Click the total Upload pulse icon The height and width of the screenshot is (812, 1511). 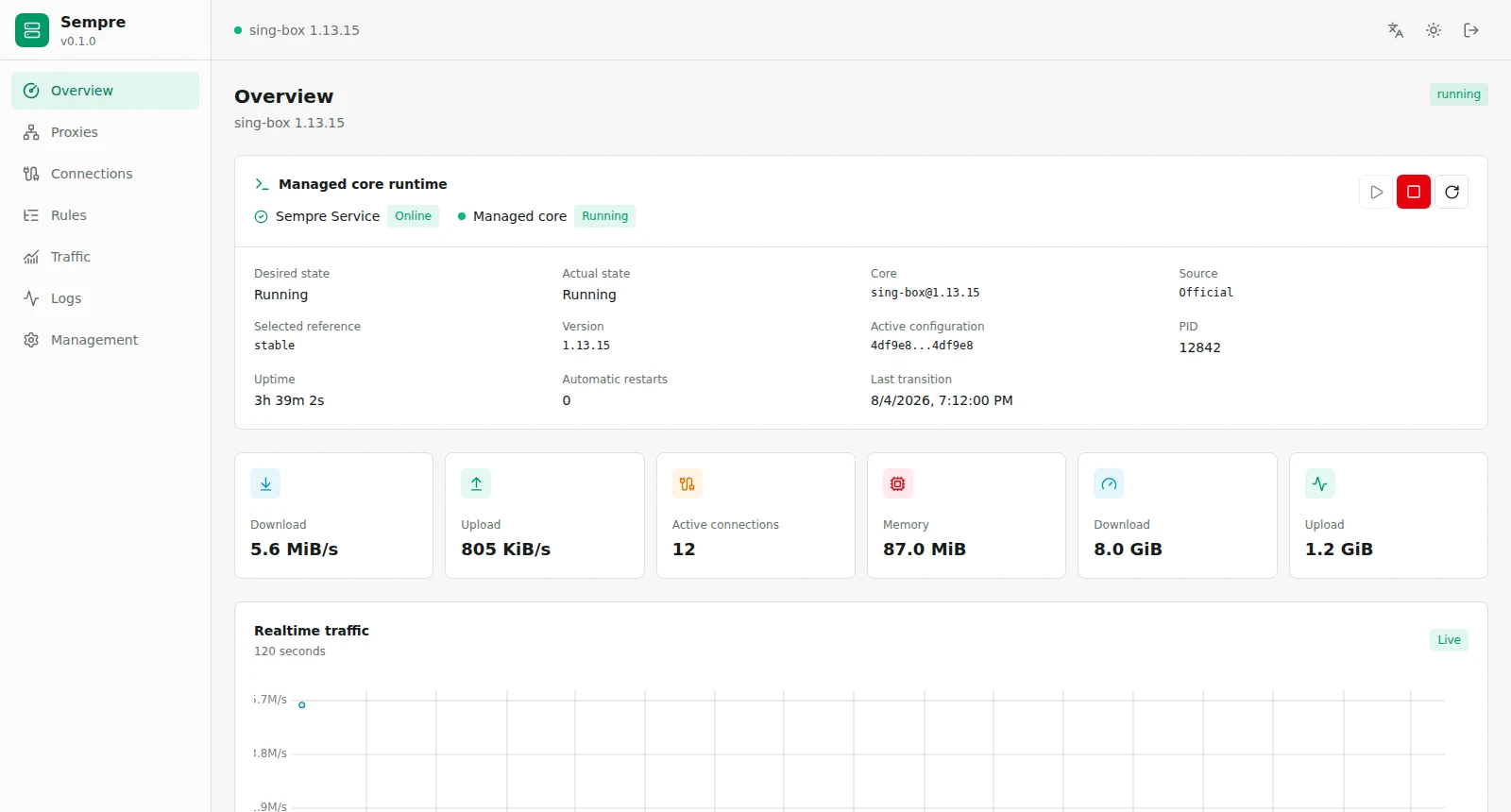coord(1320,483)
